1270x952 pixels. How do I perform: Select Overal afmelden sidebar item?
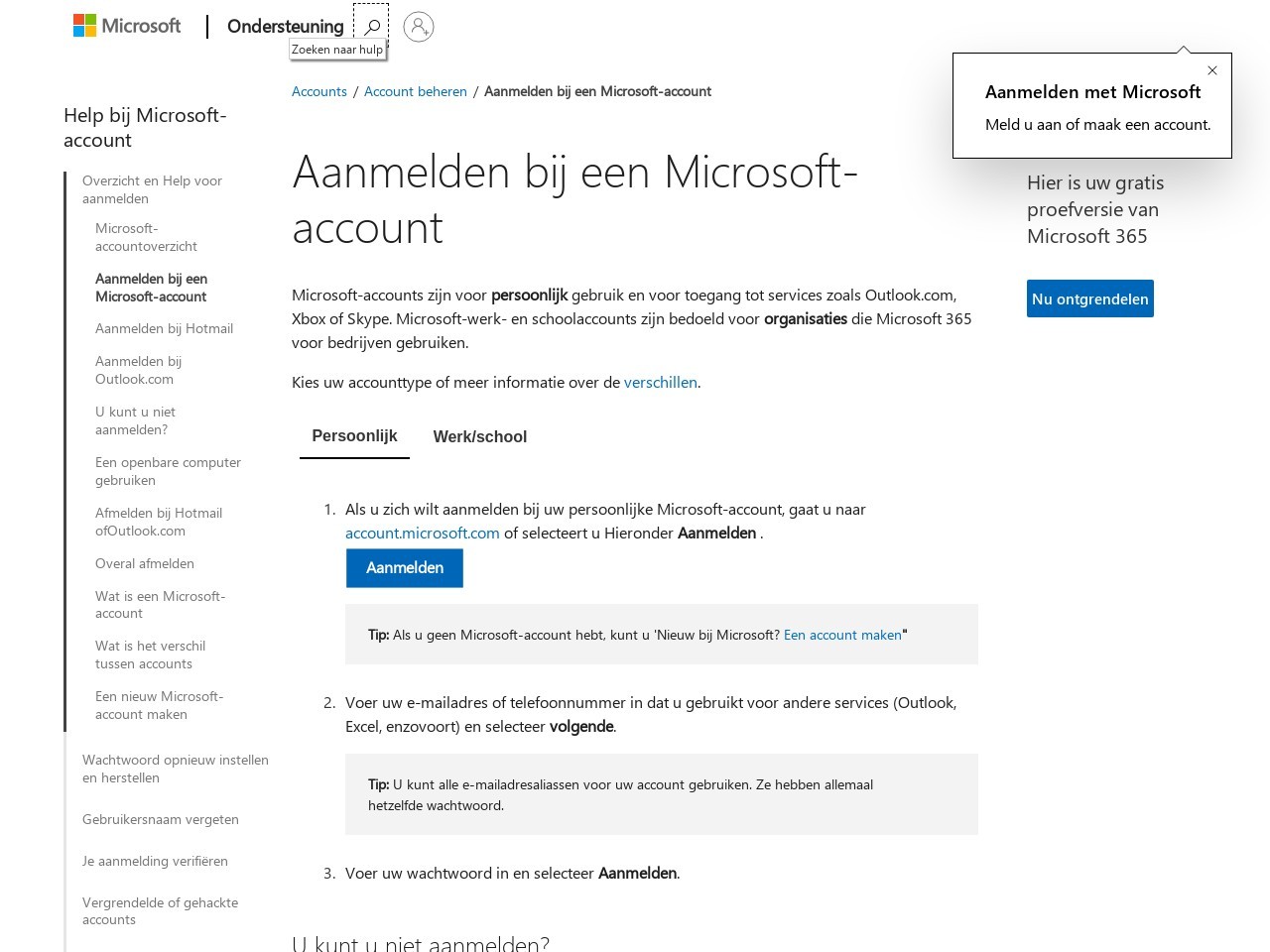145,563
